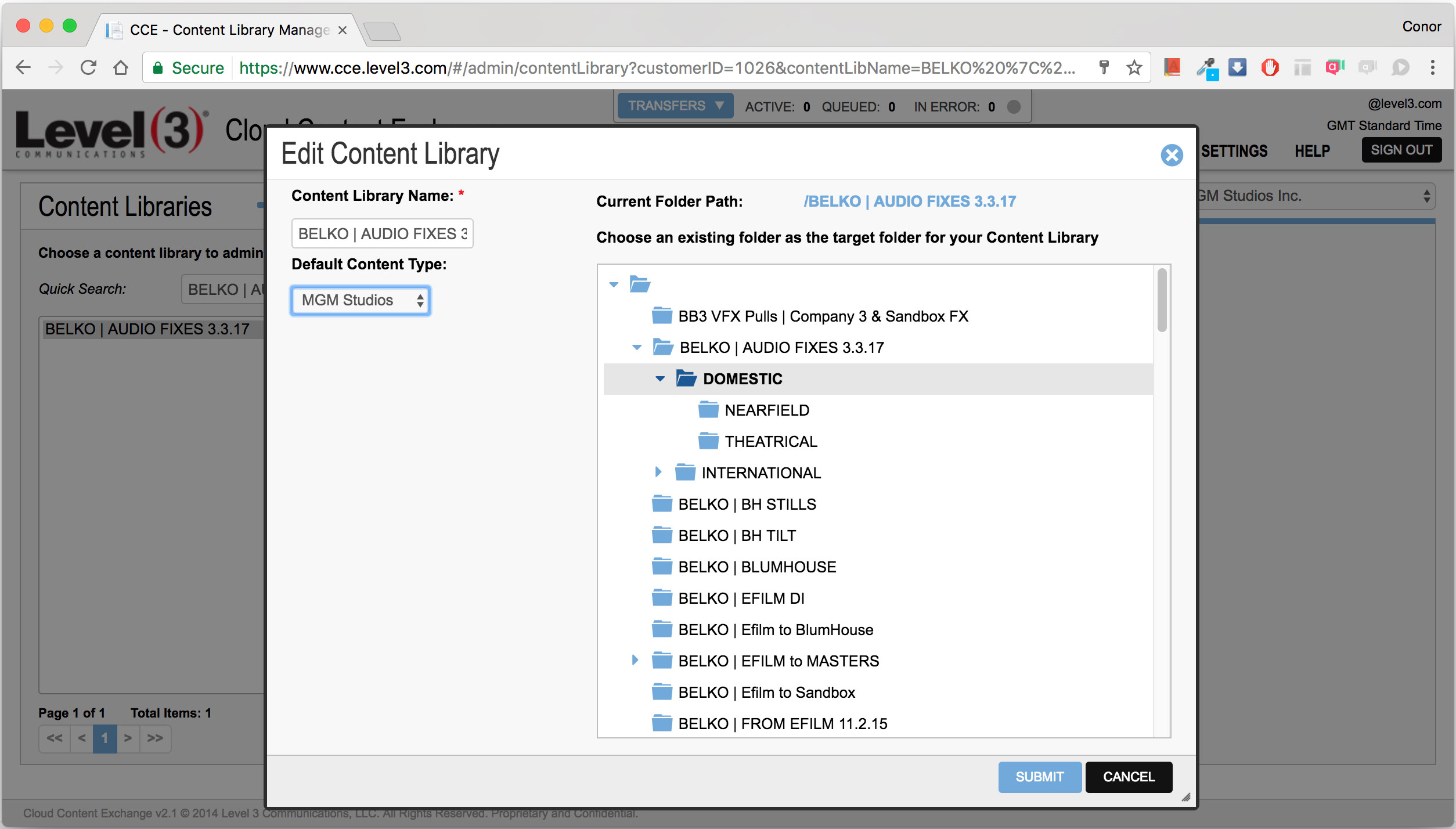Click the Efilm to BlumHouse folder icon
This screenshot has height=829, width=1456.
tap(662, 629)
